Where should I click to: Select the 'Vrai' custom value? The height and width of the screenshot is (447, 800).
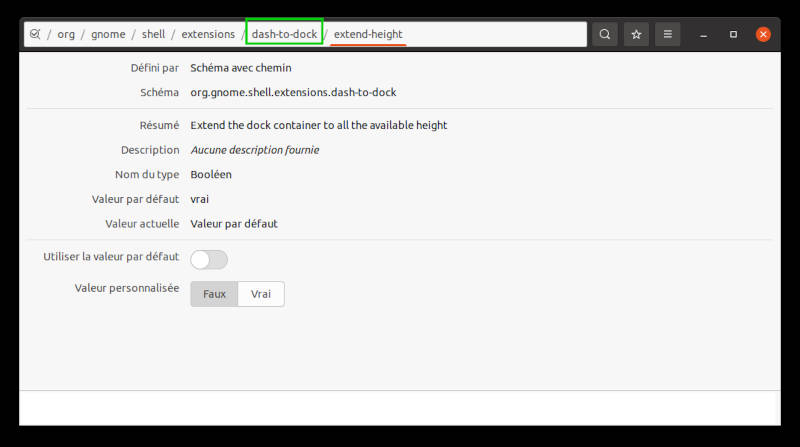coord(261,294)
